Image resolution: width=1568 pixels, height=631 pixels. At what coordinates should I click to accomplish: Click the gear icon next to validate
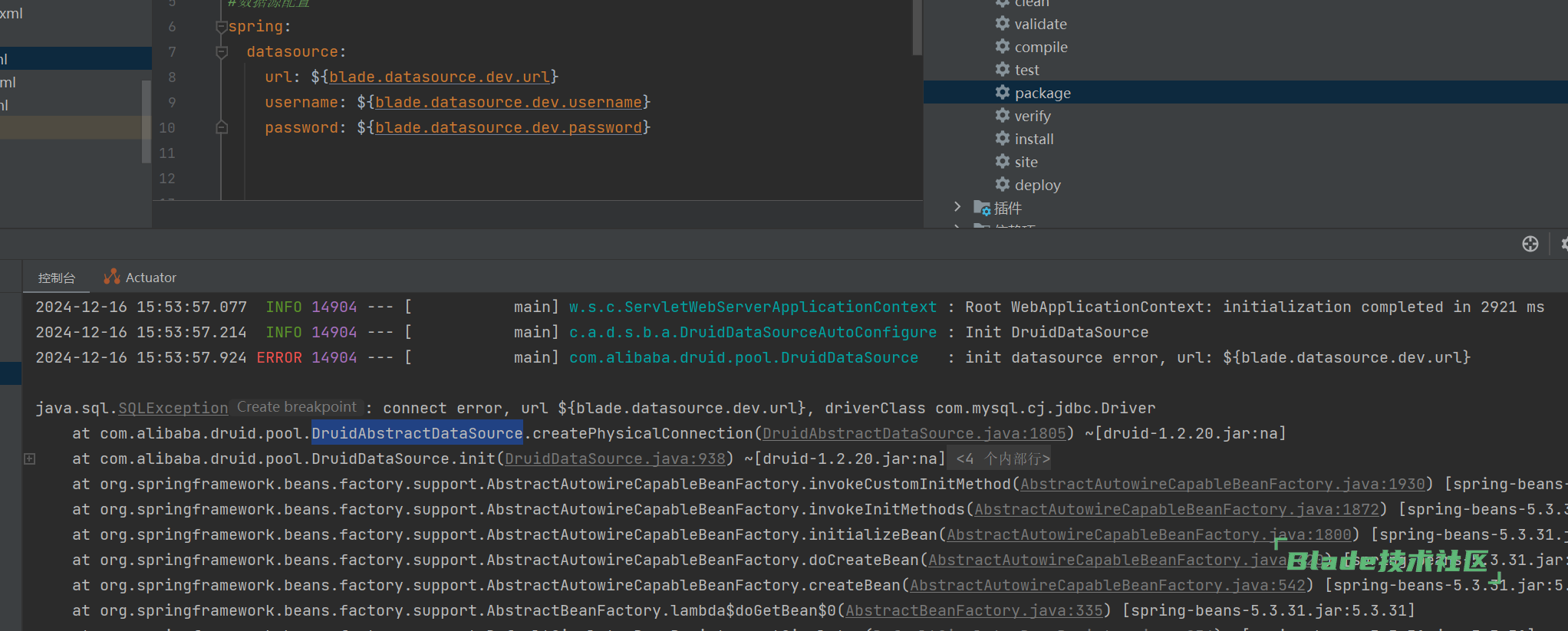point(1003,23)
